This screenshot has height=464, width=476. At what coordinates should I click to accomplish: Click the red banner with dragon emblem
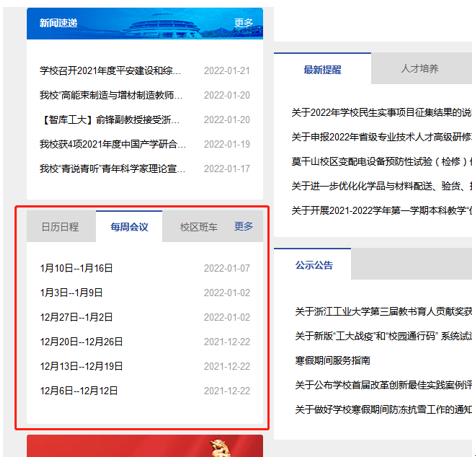pyautogui.click(x=145, y=446)
